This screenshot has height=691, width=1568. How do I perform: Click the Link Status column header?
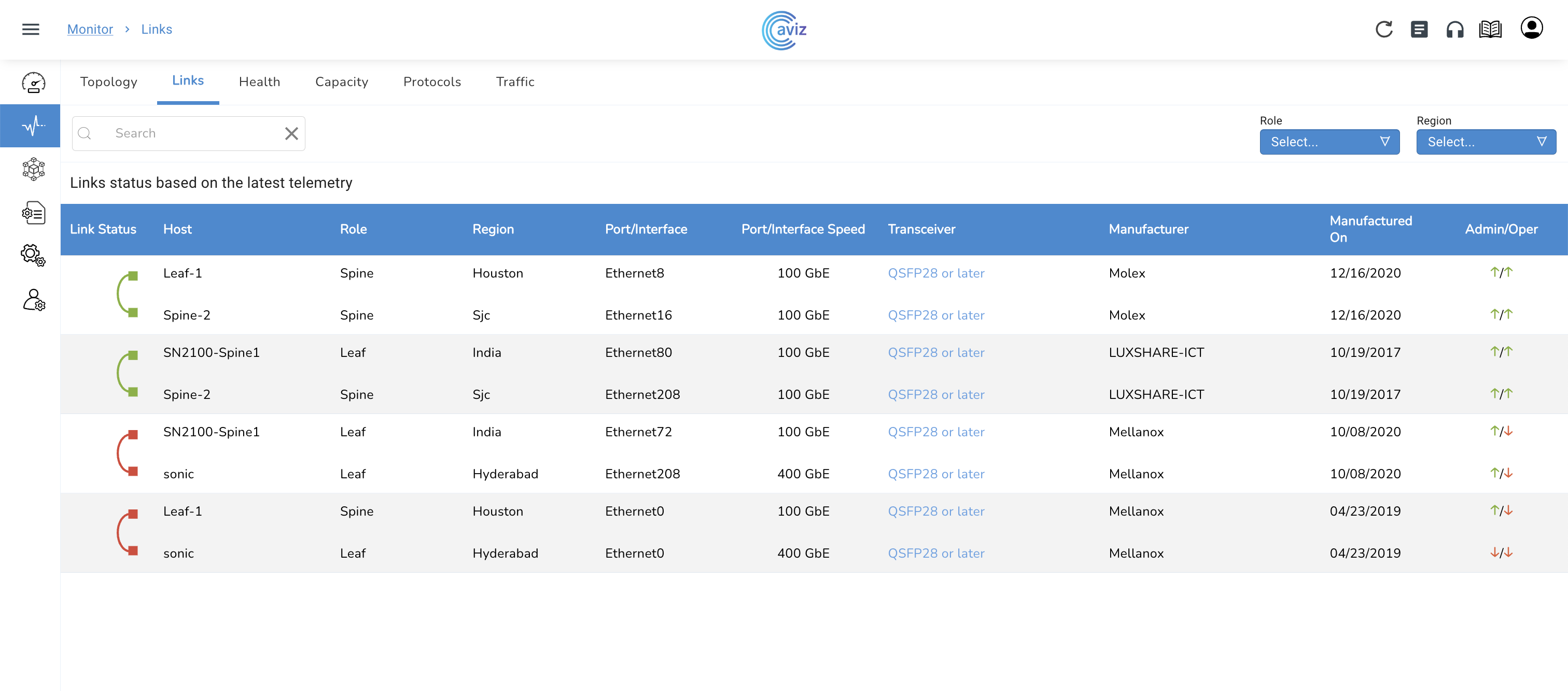(103, 229)
